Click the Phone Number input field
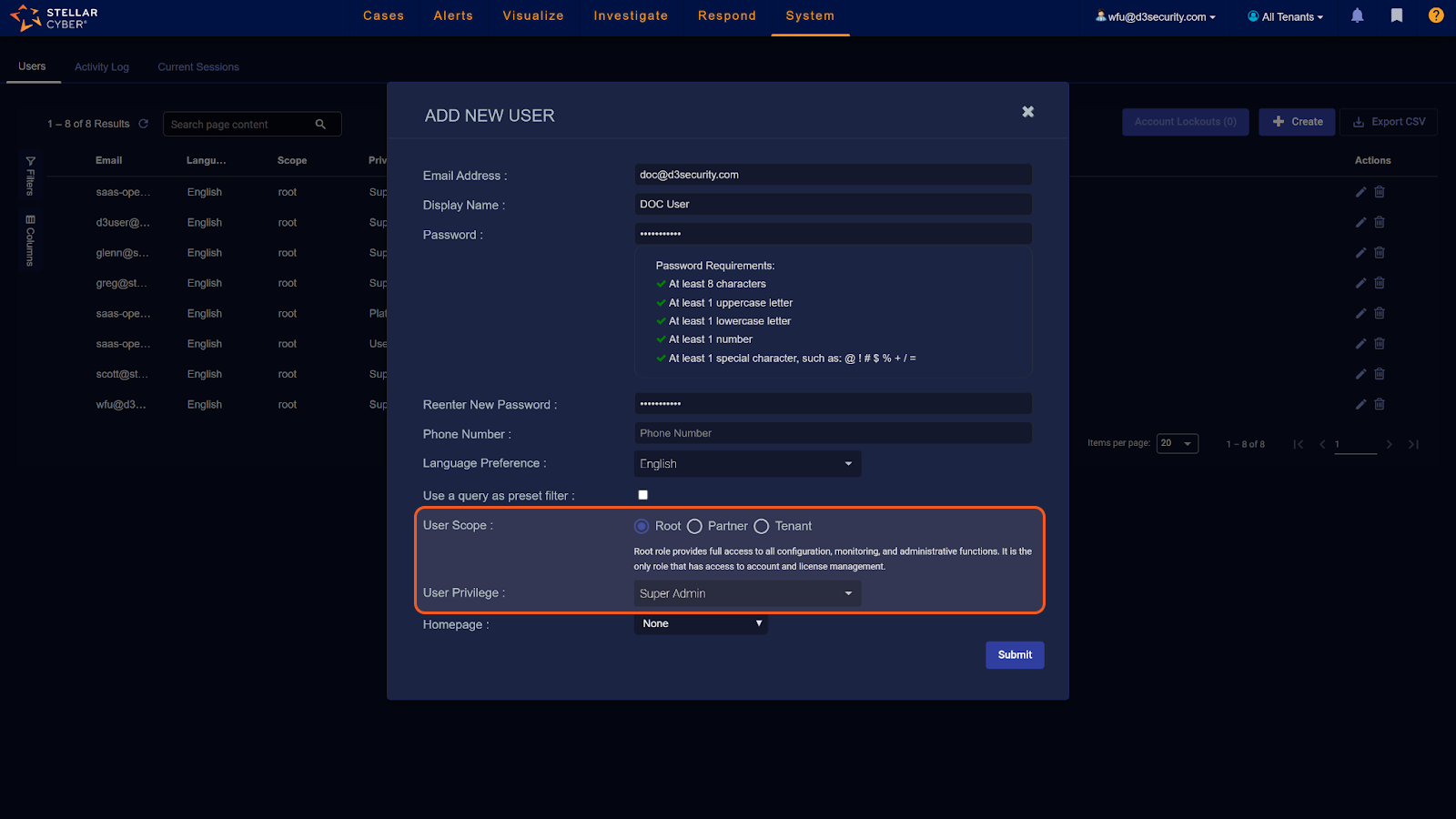 coord(833,433)
